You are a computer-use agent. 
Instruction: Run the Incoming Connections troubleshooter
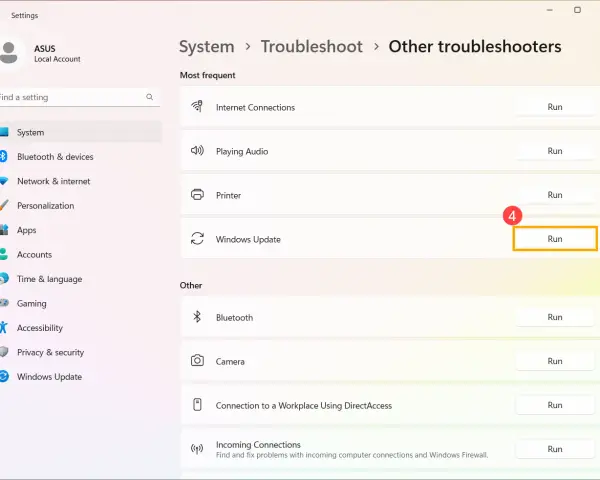click(x=554, y=449)
